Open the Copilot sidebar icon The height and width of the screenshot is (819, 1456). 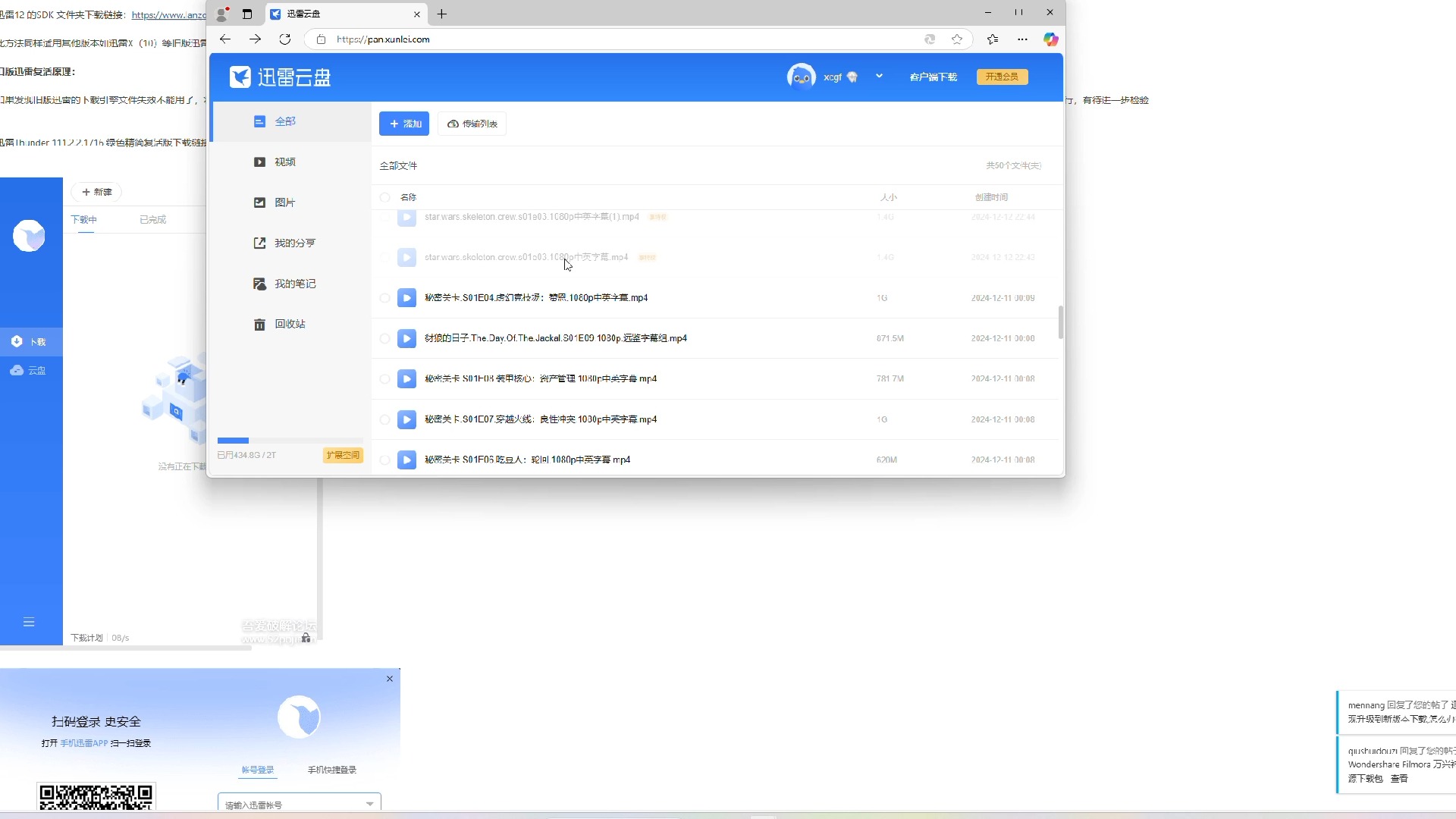pos(1050,39)
